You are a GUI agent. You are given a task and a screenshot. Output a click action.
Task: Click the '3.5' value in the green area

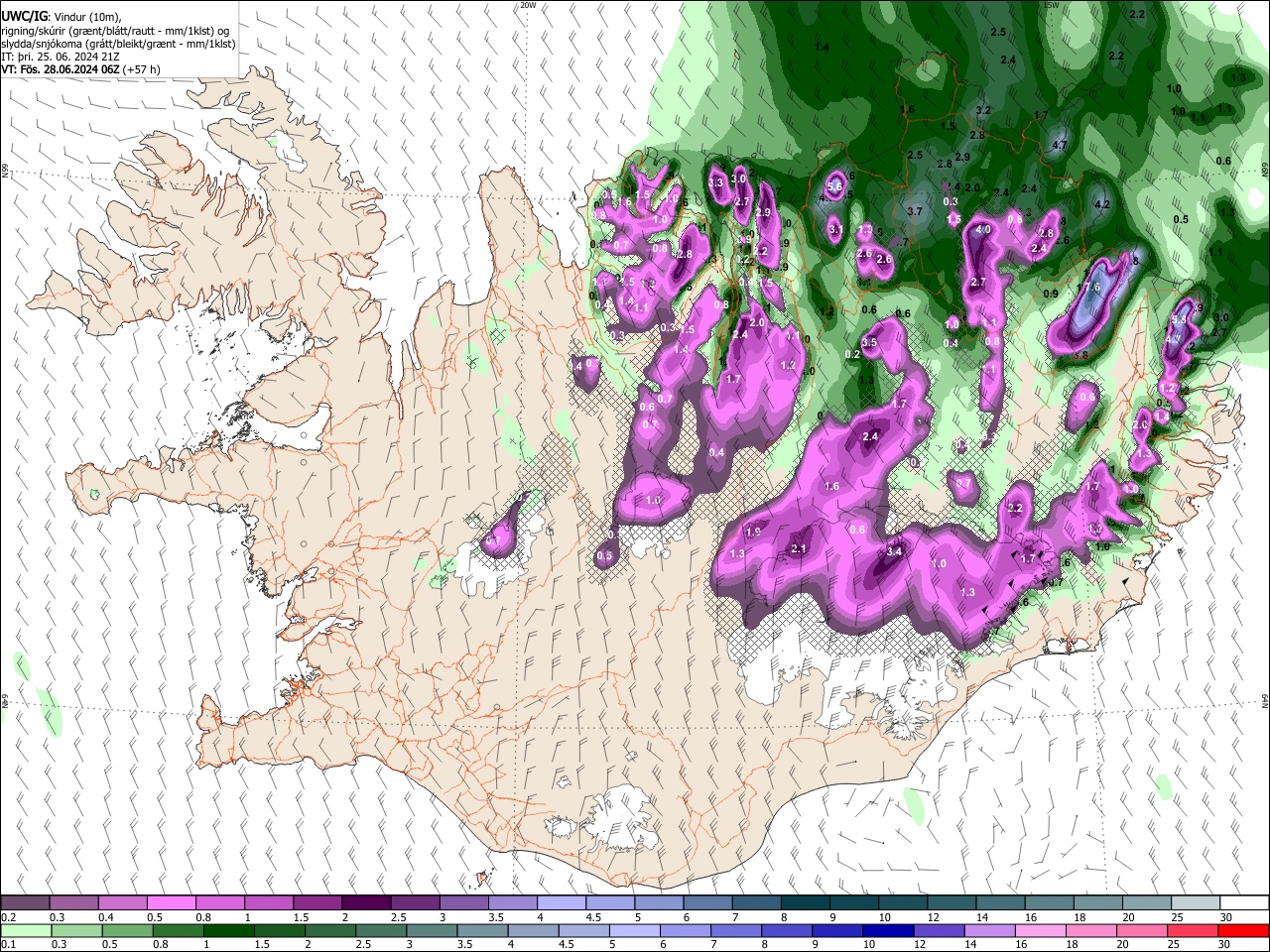[869, 342]
